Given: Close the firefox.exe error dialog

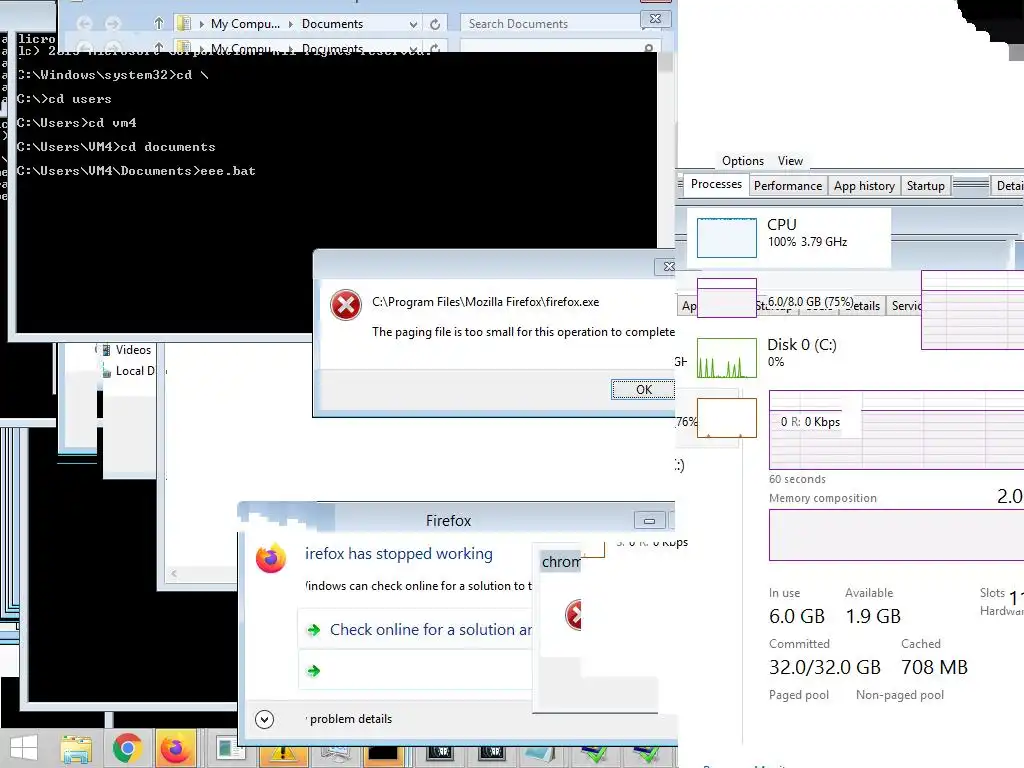Looking at the screenshot, I should (x=666, y=266).
